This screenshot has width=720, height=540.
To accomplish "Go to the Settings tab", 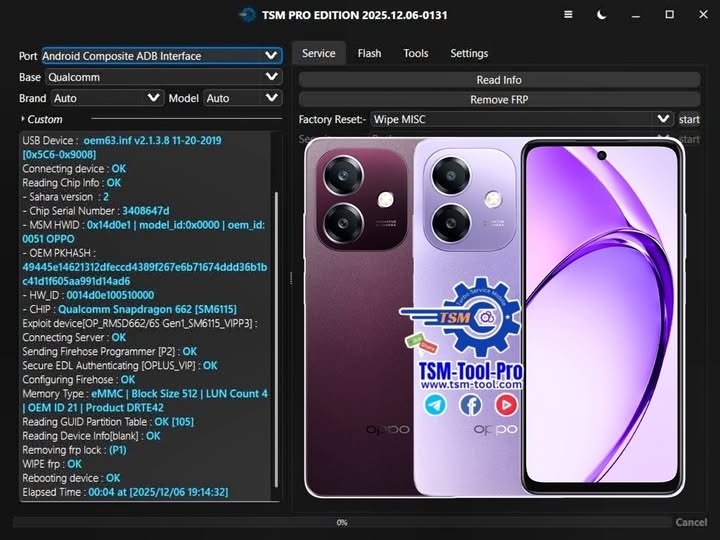I will 469,53.
